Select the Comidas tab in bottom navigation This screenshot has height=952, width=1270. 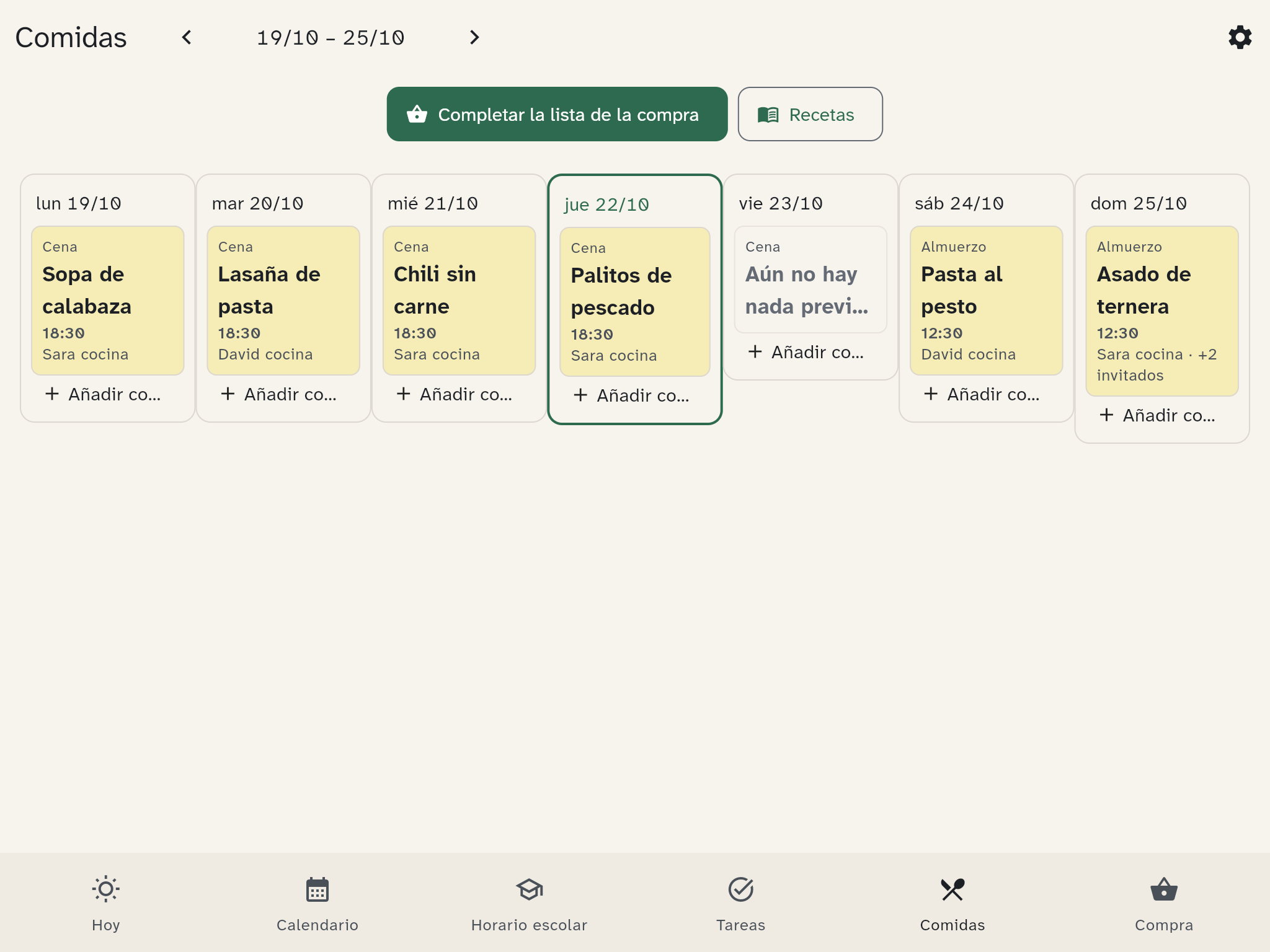pos(952,903)
